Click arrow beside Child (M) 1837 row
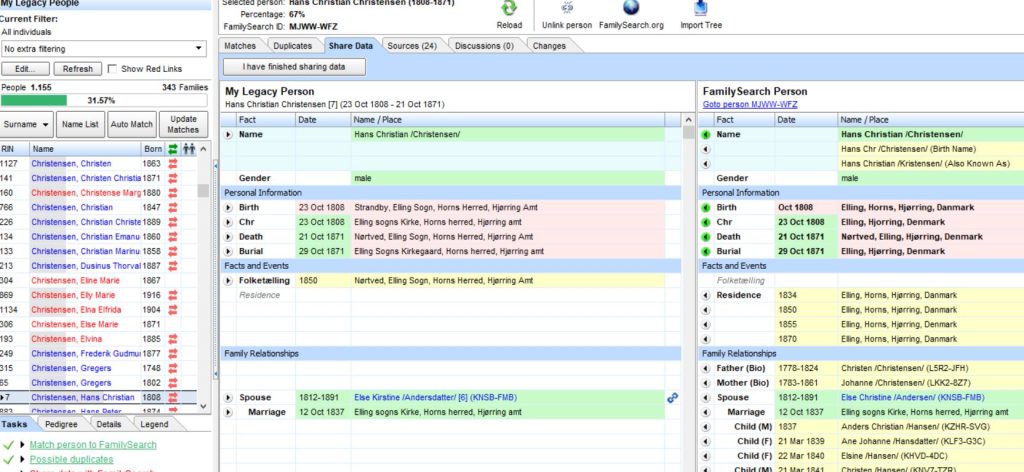 click(x=706, y=426)
